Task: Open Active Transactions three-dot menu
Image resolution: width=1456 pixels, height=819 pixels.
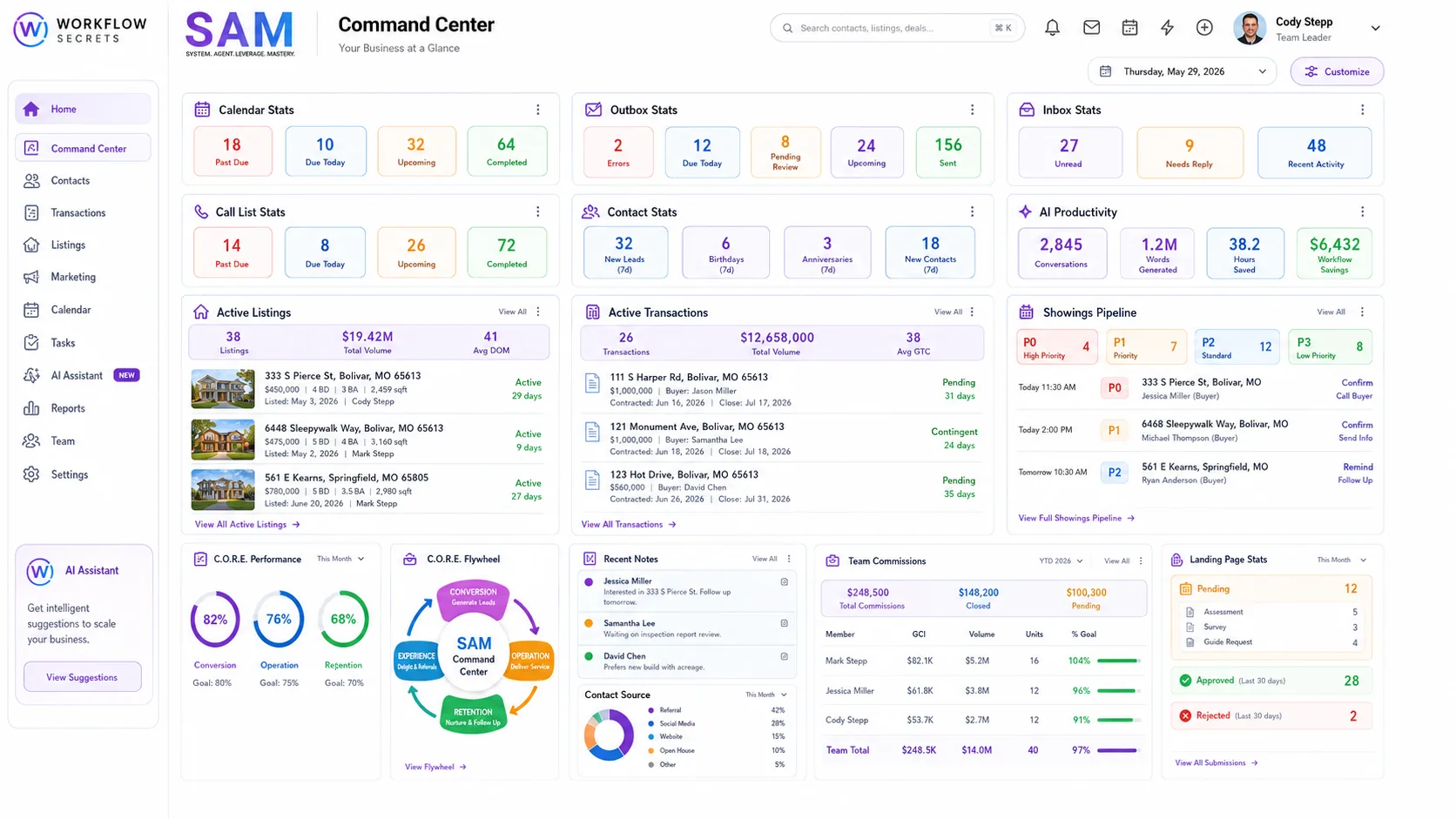Action: [x=972, y=312]
